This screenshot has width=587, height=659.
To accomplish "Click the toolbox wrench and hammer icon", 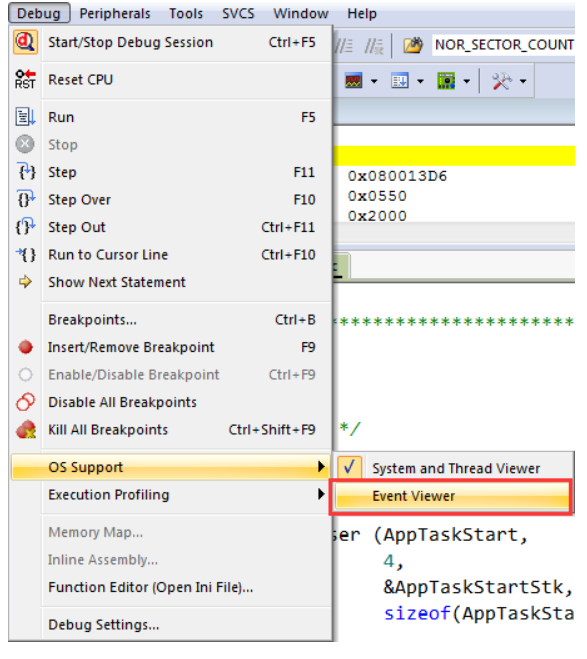I will [x=502, y=81].
